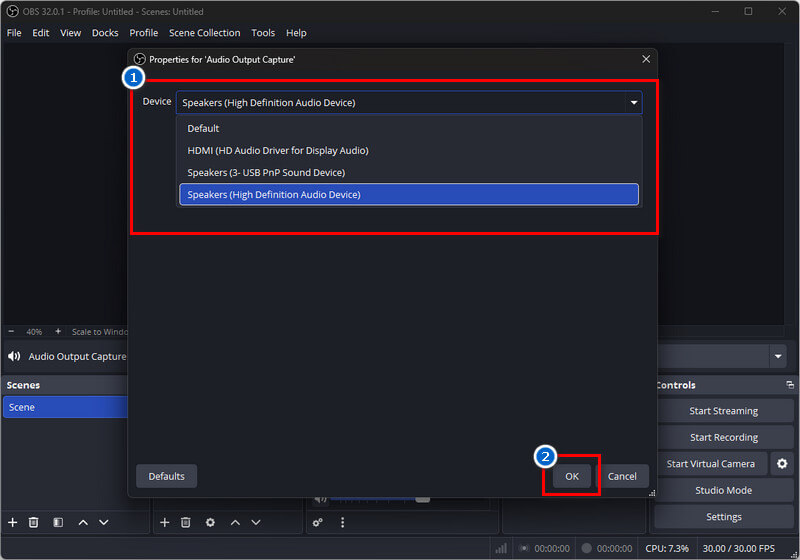
Task: Open the View menu
Action: (70, 33)
